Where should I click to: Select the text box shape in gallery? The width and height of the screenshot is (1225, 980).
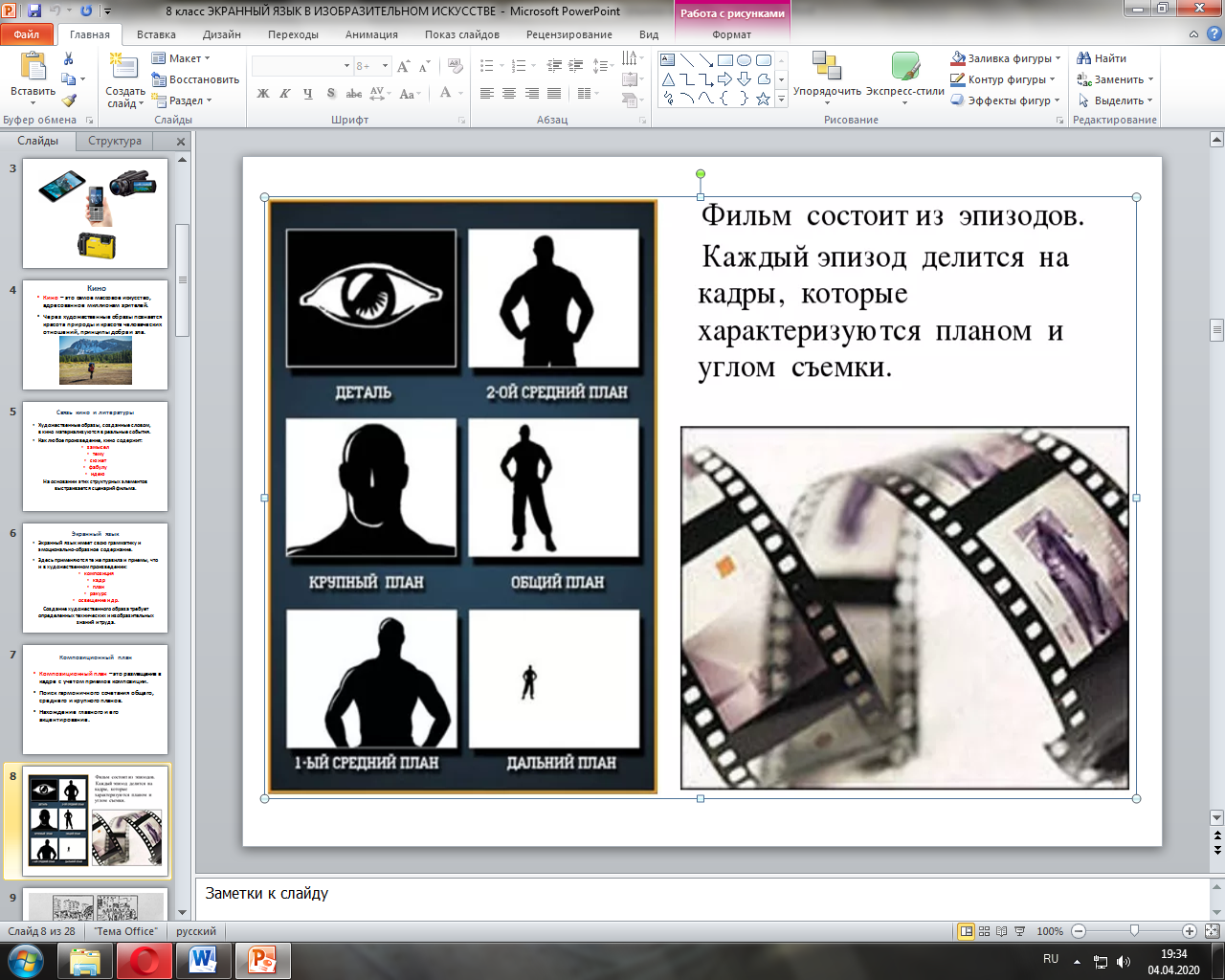coord(668,60)
